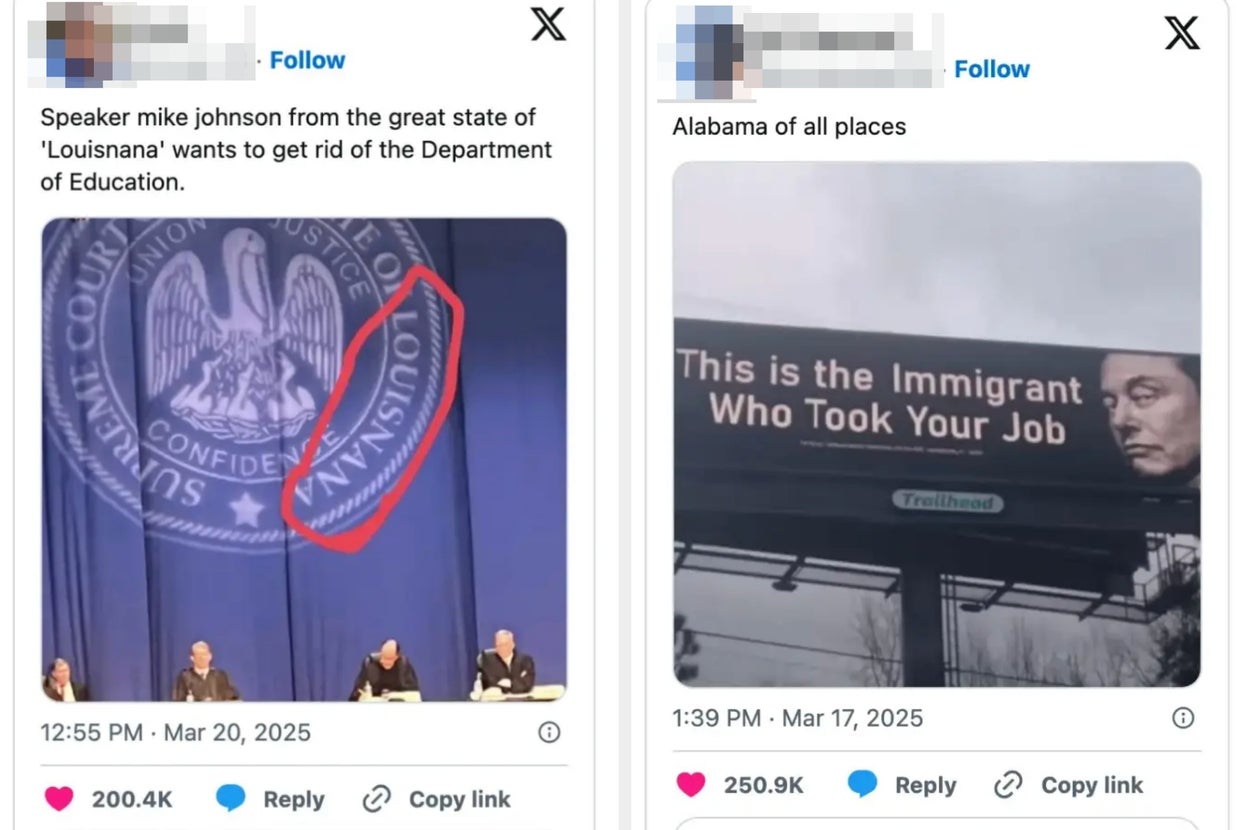Image resolution: width=1250 pixels, height=830 pixels.
Task: Follow the author of the Louisiana tweet
Action: (x=307, y=60)
